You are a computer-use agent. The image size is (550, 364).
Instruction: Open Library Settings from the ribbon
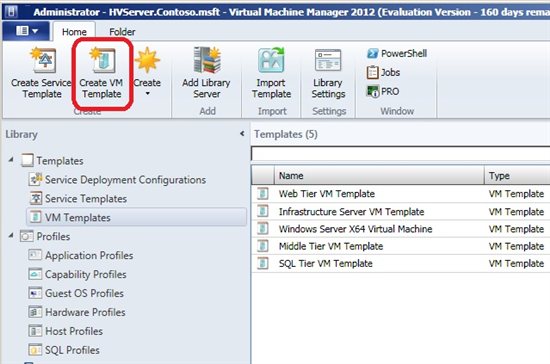[328, 74]
